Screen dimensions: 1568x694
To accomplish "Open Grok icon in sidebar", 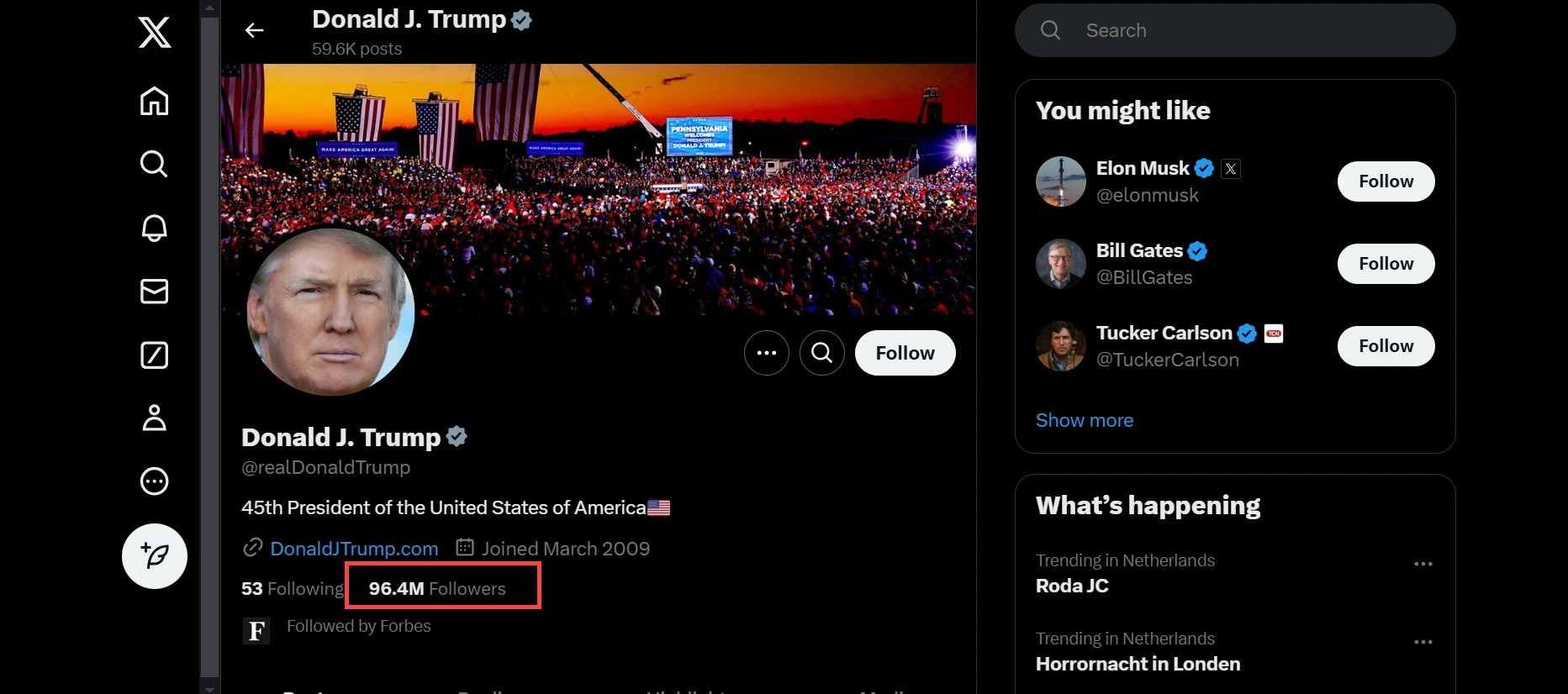I will pos(154,355).
